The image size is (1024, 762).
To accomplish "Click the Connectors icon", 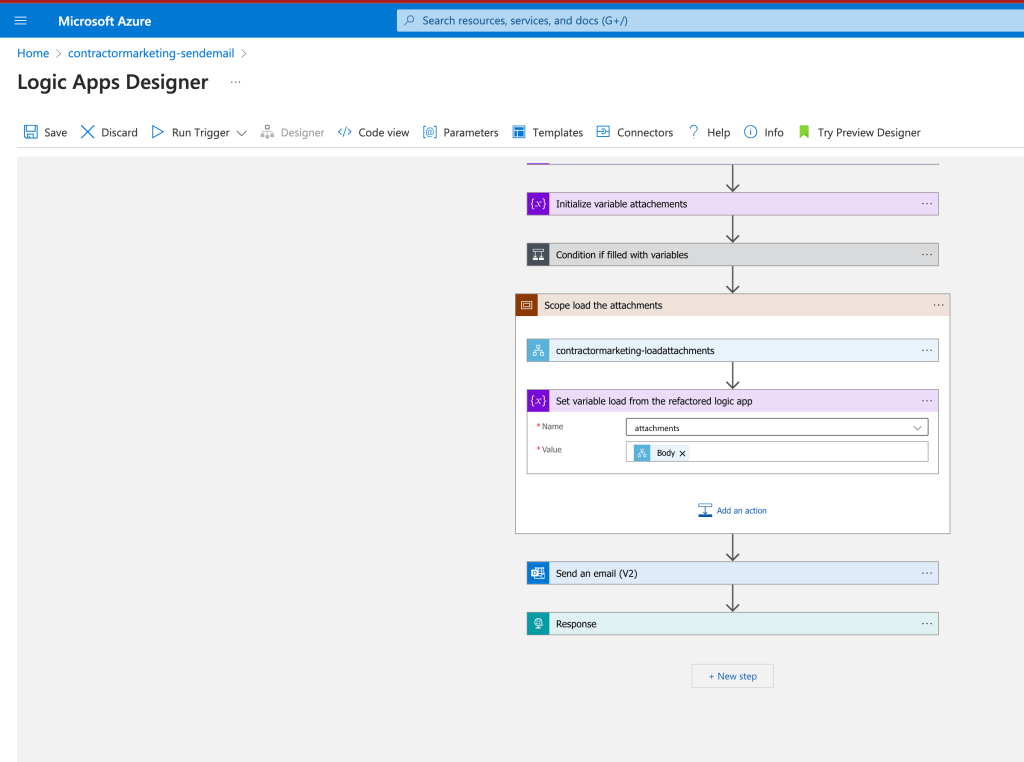I will click(603, 132).
